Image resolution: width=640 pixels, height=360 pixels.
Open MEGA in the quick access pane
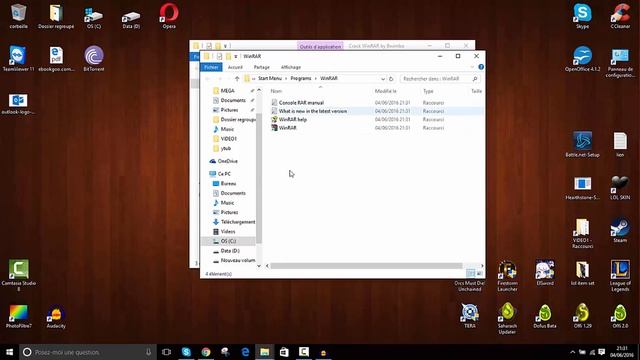[227, 91]
